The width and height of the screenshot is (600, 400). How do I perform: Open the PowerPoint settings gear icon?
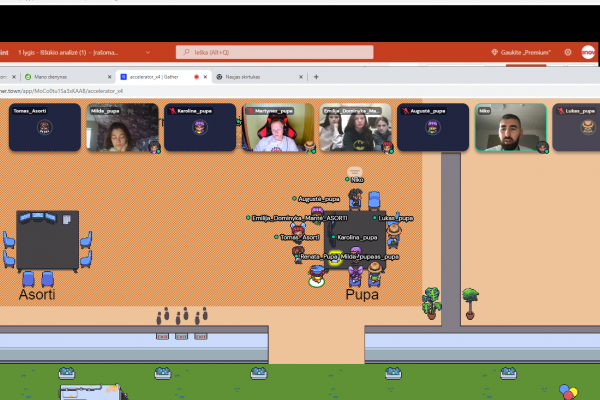pyautogui.click(x=568, y=52)
